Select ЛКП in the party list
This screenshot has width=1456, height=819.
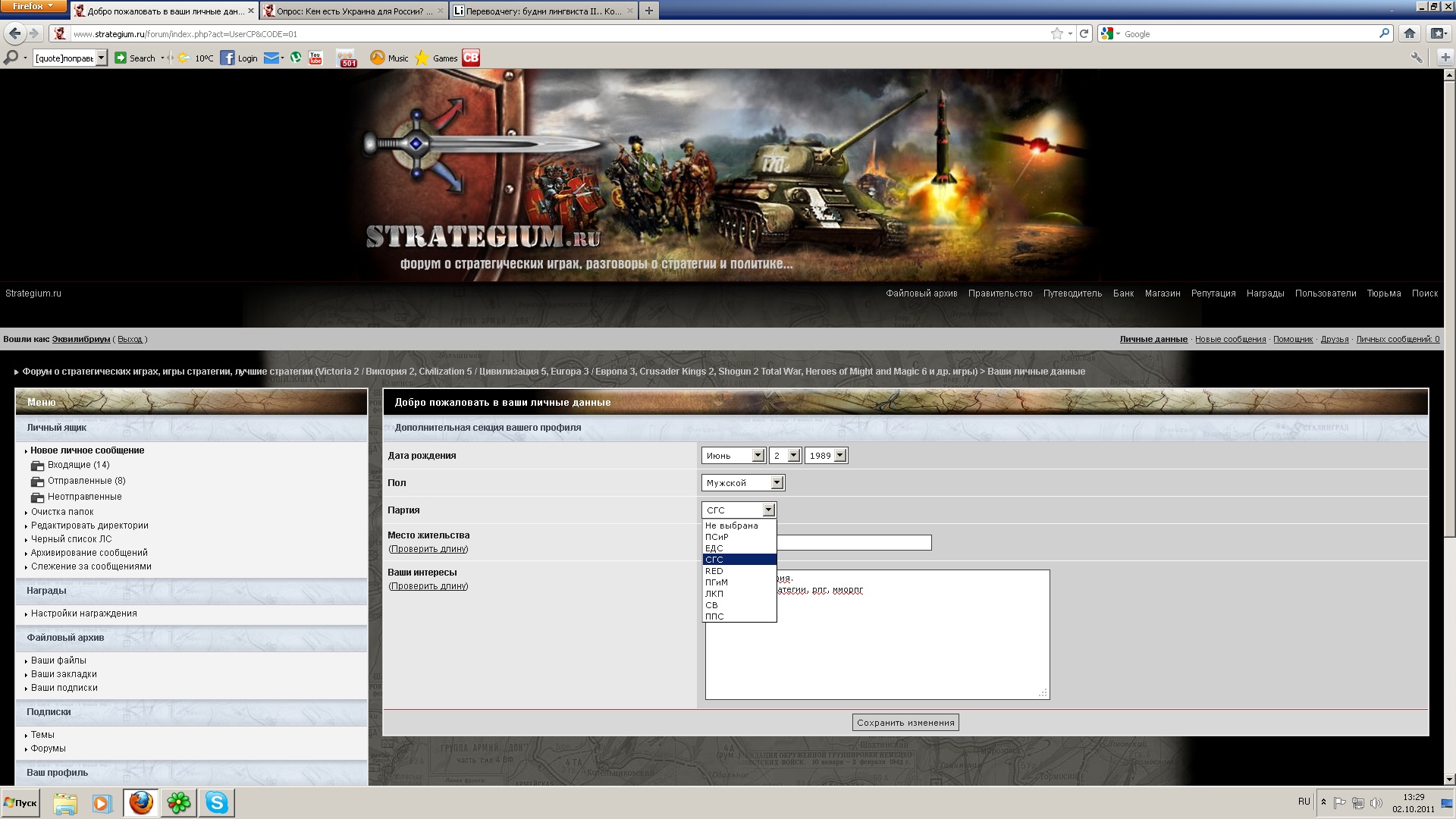pyautogui.click(x=739, y=594)
